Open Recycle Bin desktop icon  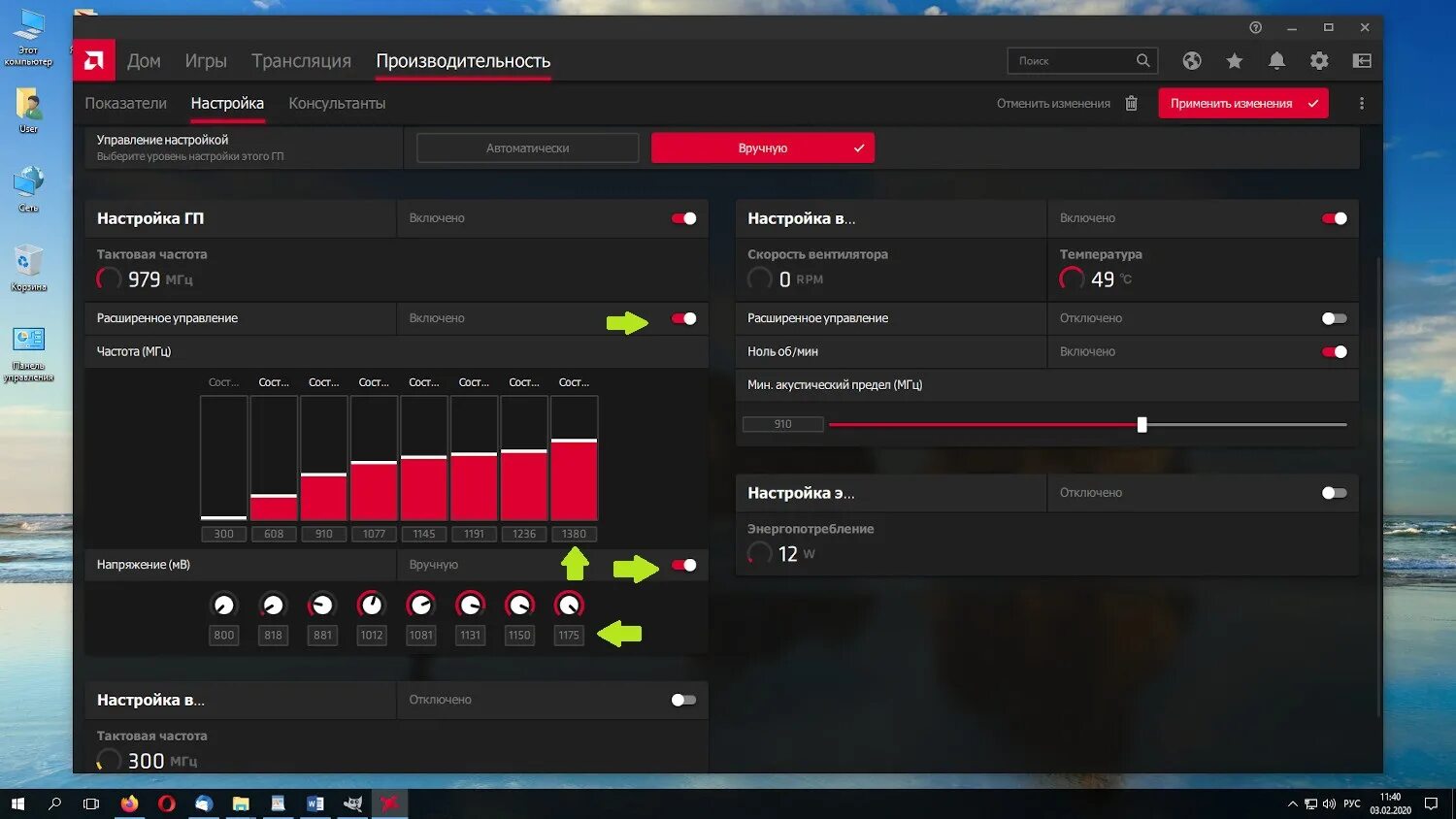(28, 268)
